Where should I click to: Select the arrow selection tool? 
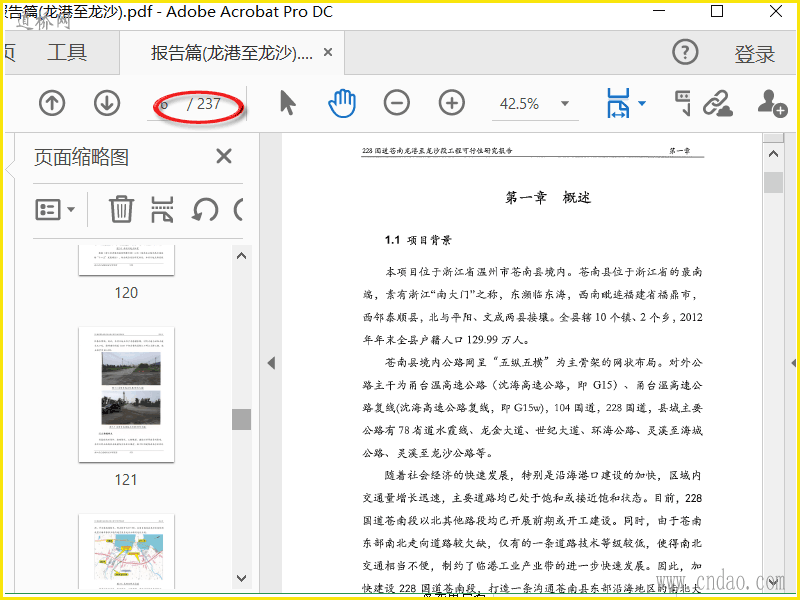click(288, 103)
